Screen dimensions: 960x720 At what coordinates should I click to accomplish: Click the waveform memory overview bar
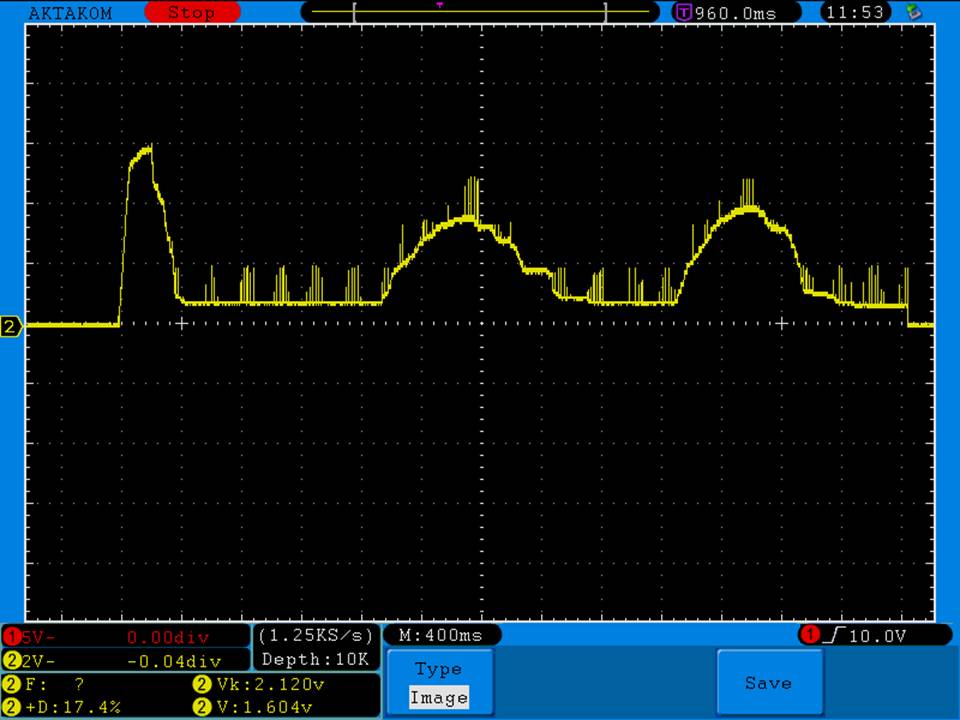click(480, 12)
